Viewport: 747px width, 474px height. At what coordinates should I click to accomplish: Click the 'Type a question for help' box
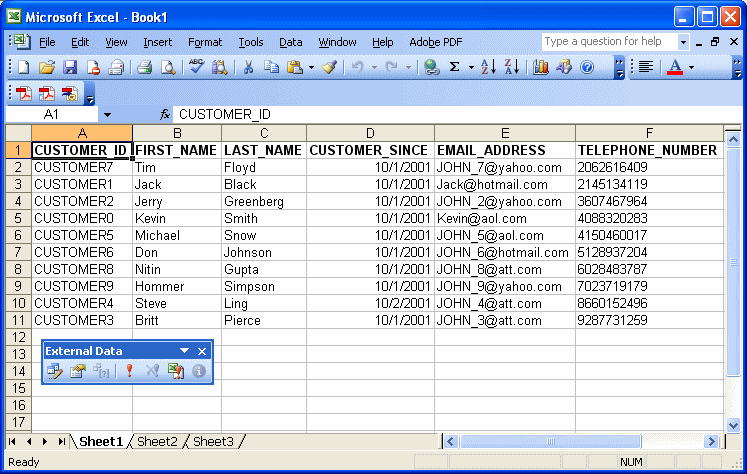point(608,42)
